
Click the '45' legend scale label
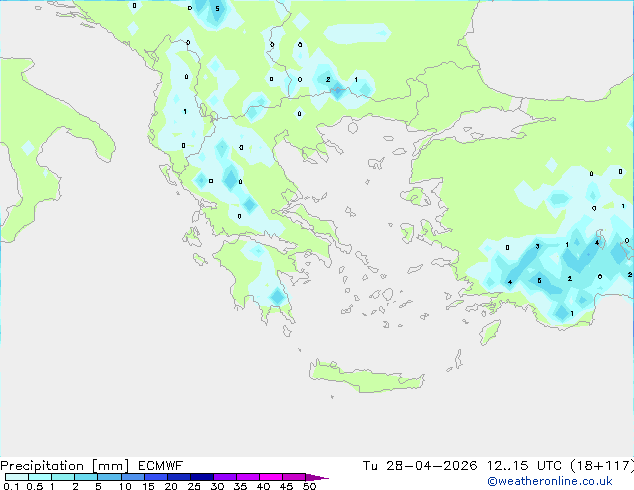point(286,486)
